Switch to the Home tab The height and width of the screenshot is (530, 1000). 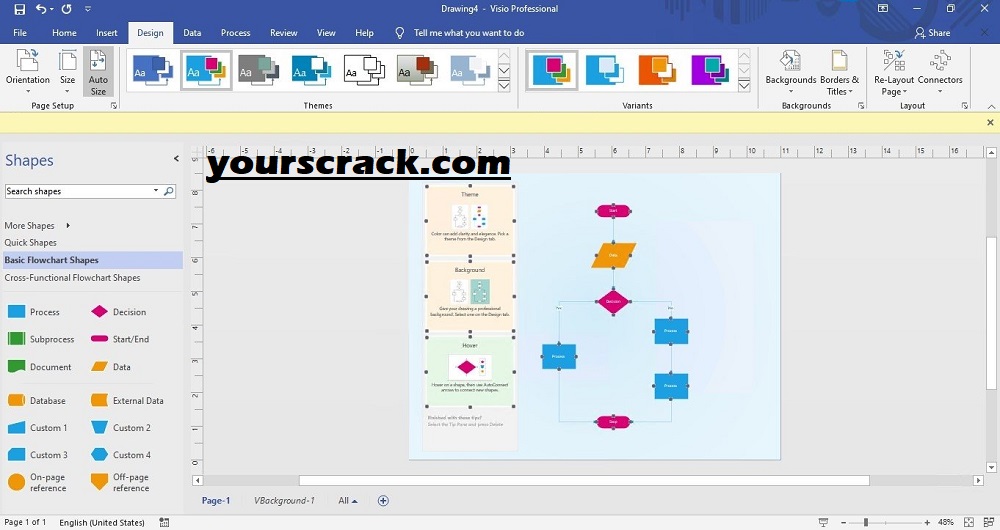click(64, 33)
